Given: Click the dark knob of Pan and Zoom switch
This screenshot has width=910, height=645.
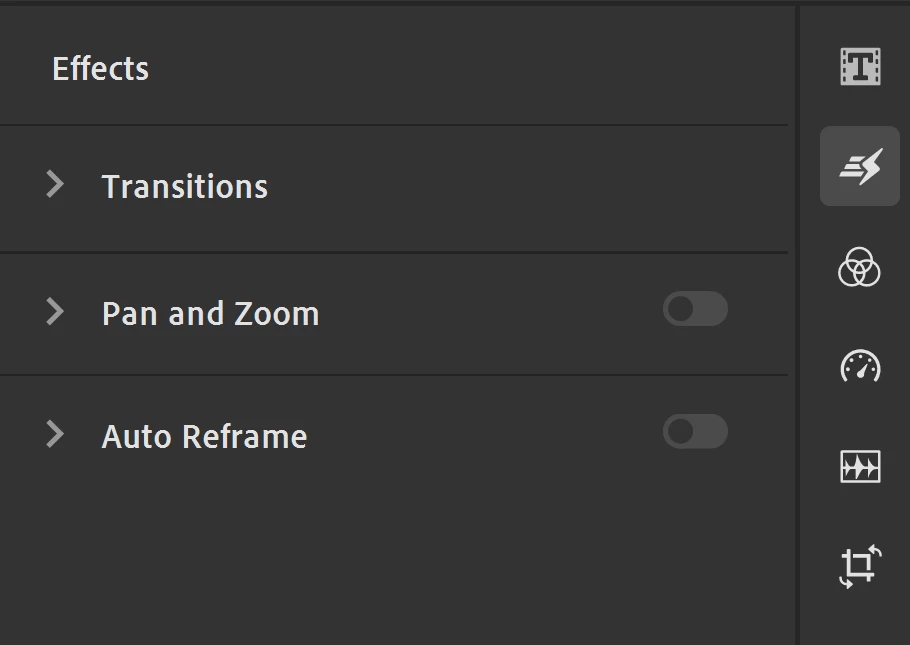Looking at the screenshot, I should point(681,309).
